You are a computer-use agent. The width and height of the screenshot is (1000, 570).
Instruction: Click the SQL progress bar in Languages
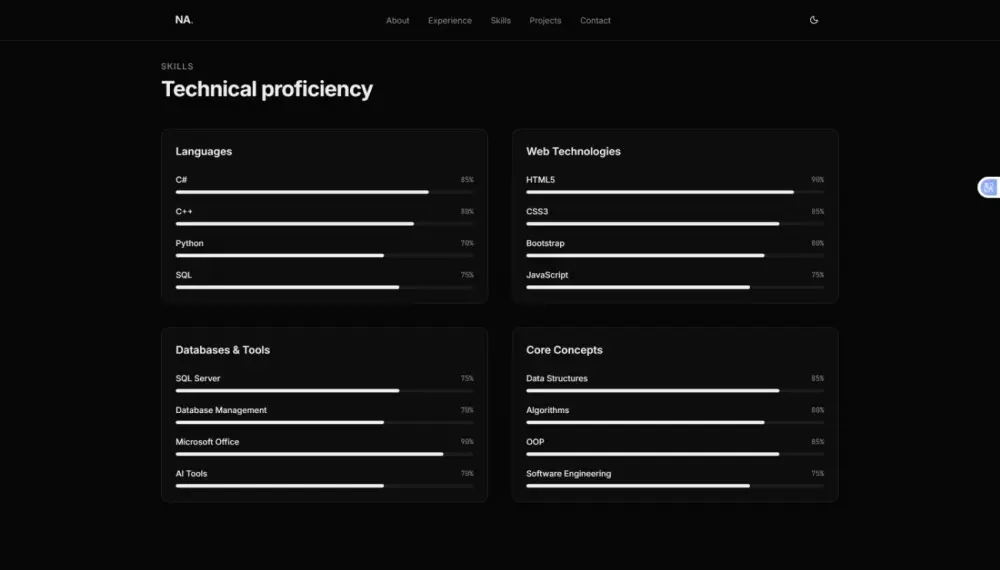[325, 287]
